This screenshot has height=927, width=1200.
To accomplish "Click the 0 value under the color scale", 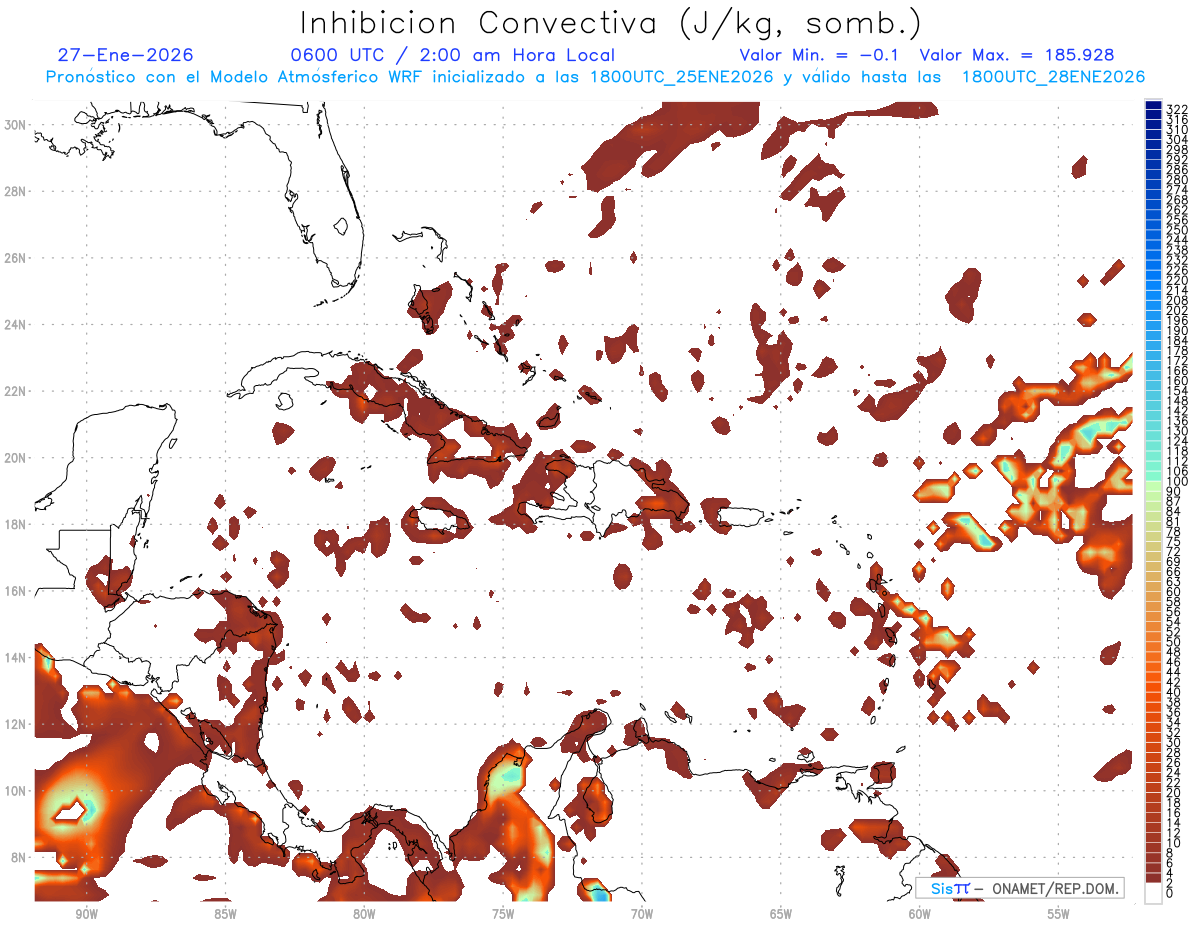I will pos(1171,894).
